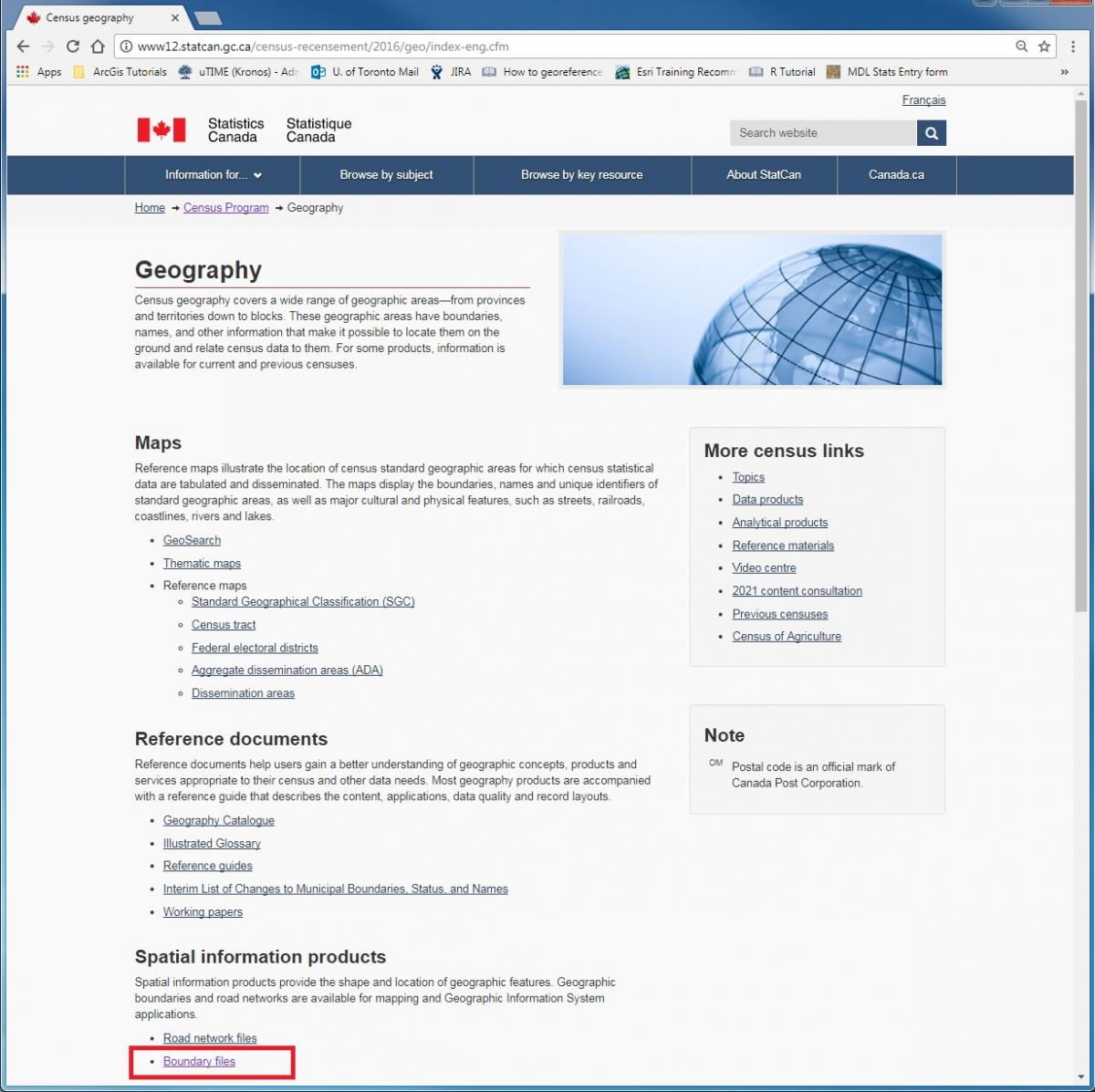Go to Home breadcrumb link

point(150,208)
